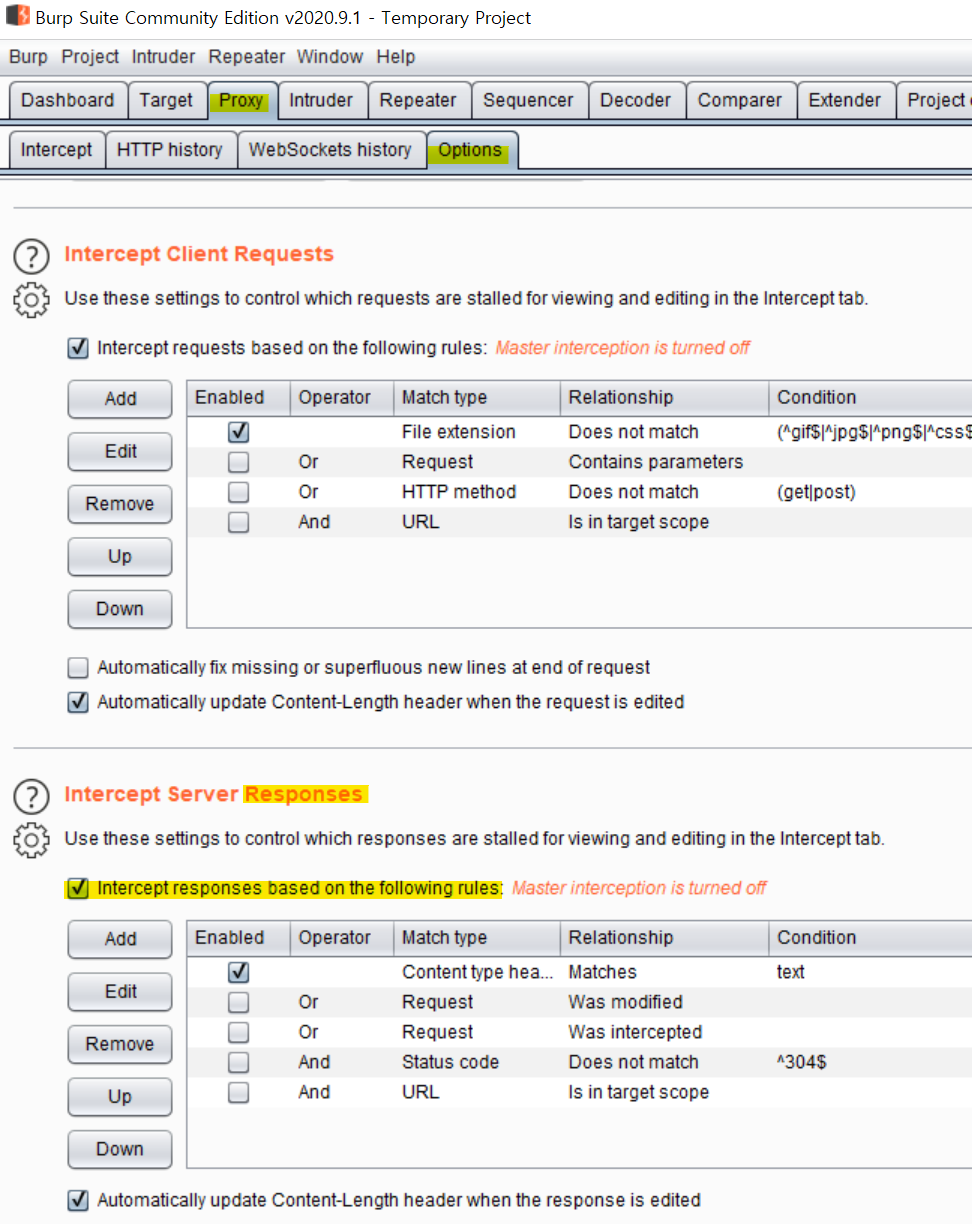Screen dimensions: 972x1224
Task: Open the Intruder menu in menu bar
Action: (x=164, y=57)
